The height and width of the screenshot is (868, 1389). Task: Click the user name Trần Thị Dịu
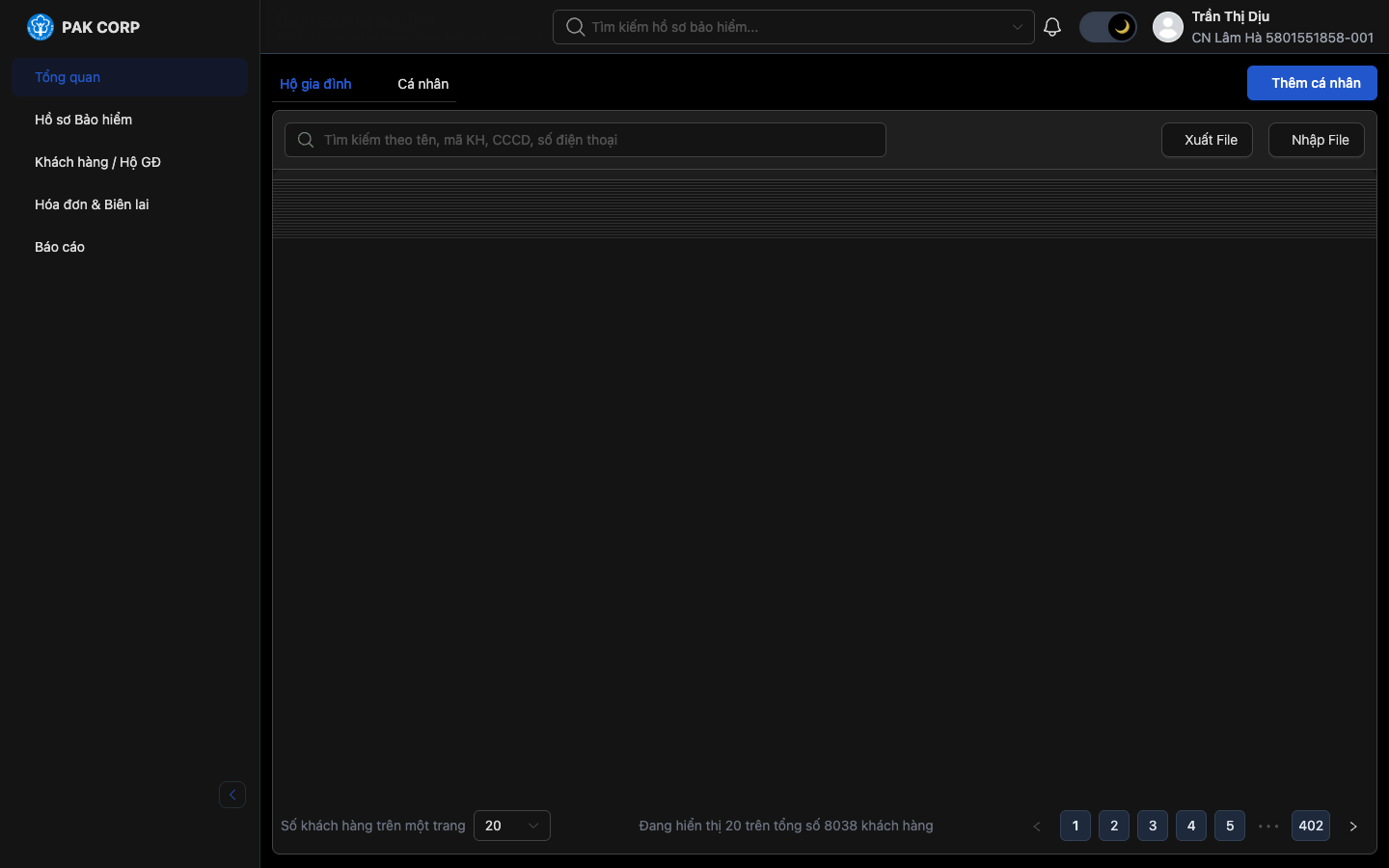pos(1230,16)
